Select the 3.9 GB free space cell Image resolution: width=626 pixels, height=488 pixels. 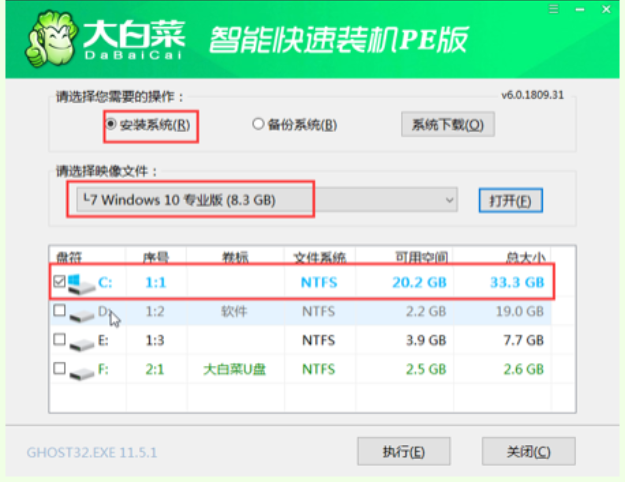click(426, 340)
